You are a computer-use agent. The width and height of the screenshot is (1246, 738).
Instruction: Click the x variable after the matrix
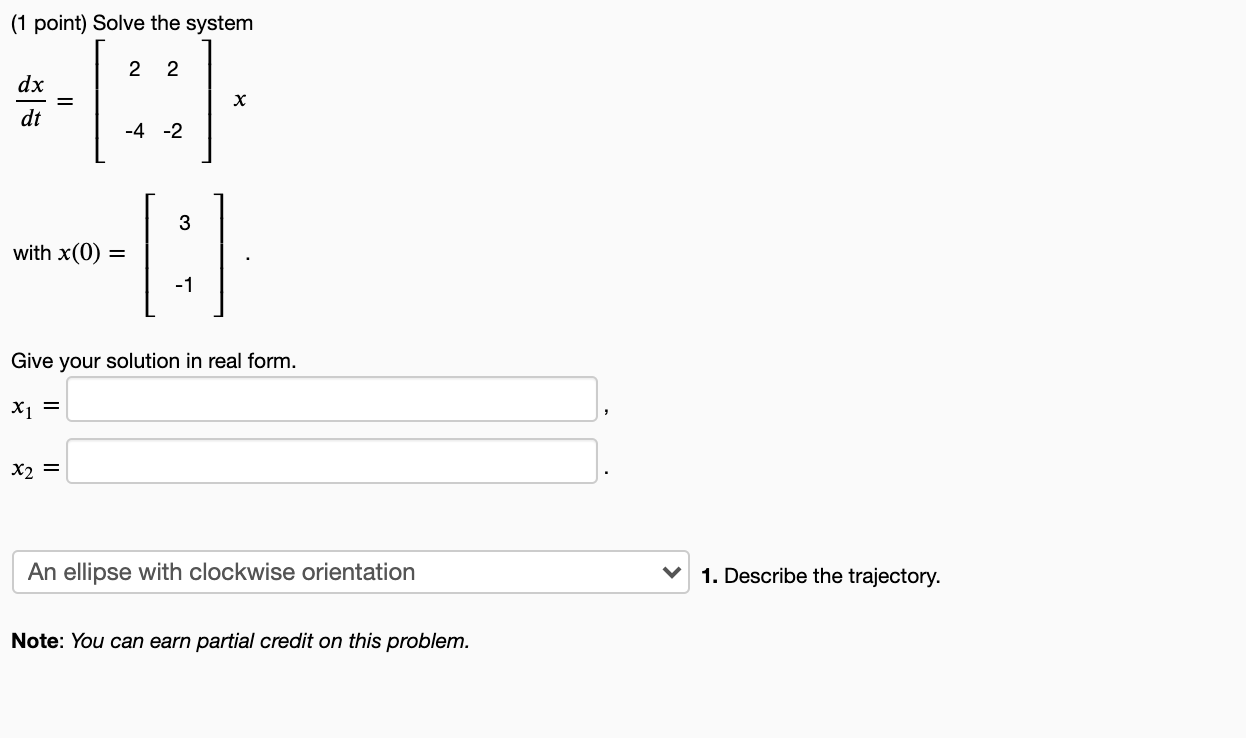(239, 99)
